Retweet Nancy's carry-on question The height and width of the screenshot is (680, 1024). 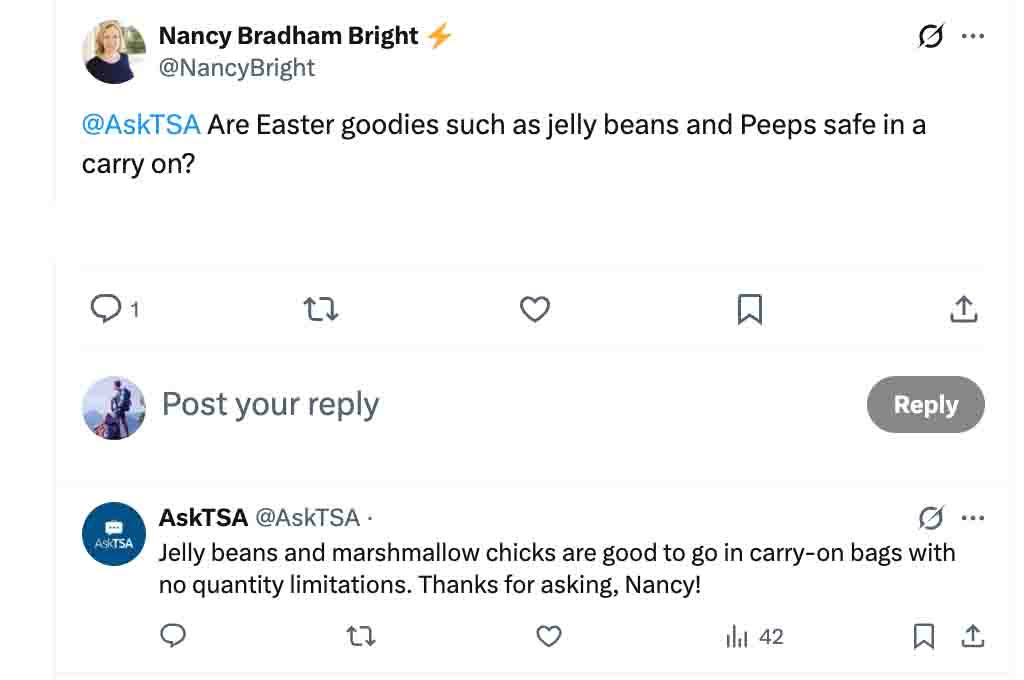click(321, 309)
